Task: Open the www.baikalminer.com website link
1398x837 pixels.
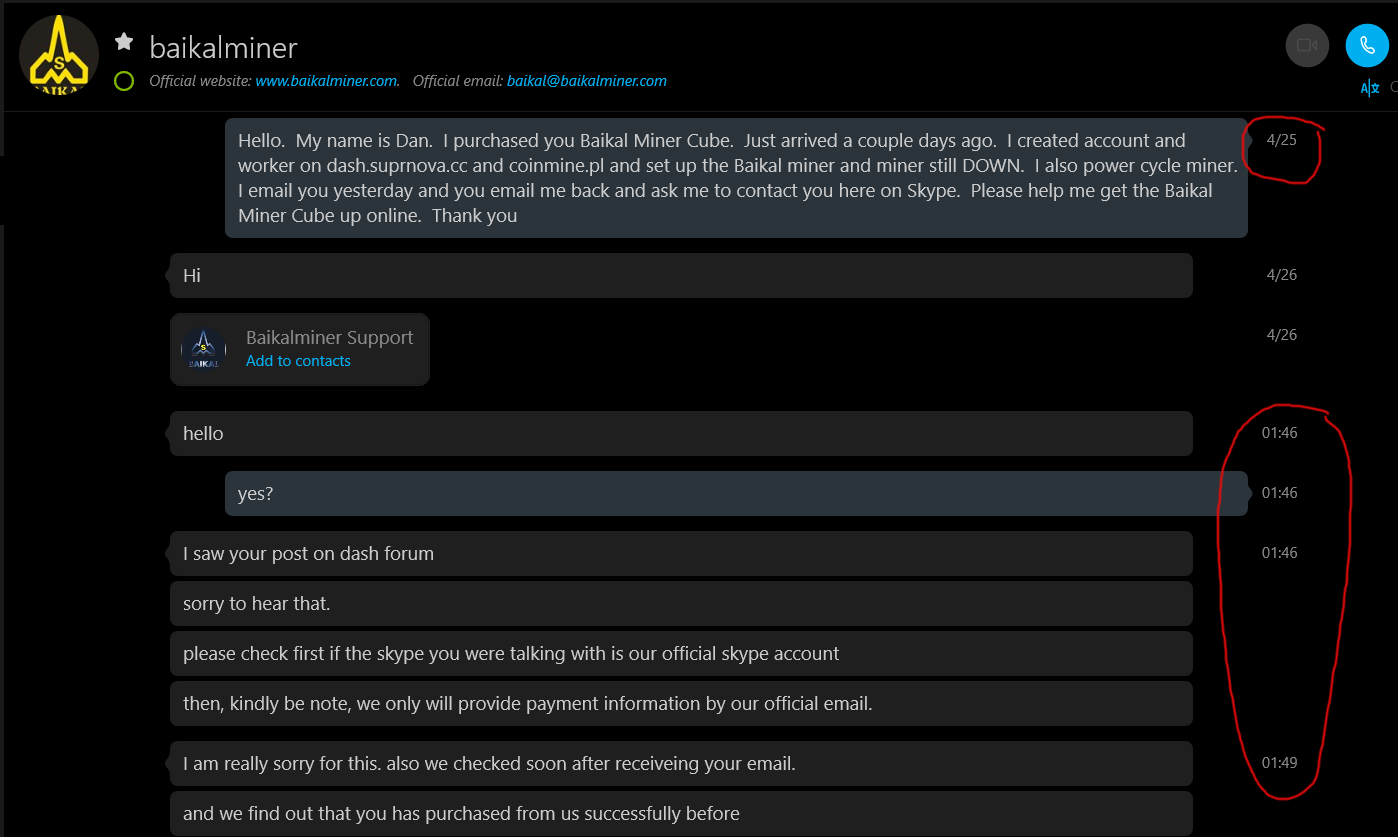Action: [327, 81]
